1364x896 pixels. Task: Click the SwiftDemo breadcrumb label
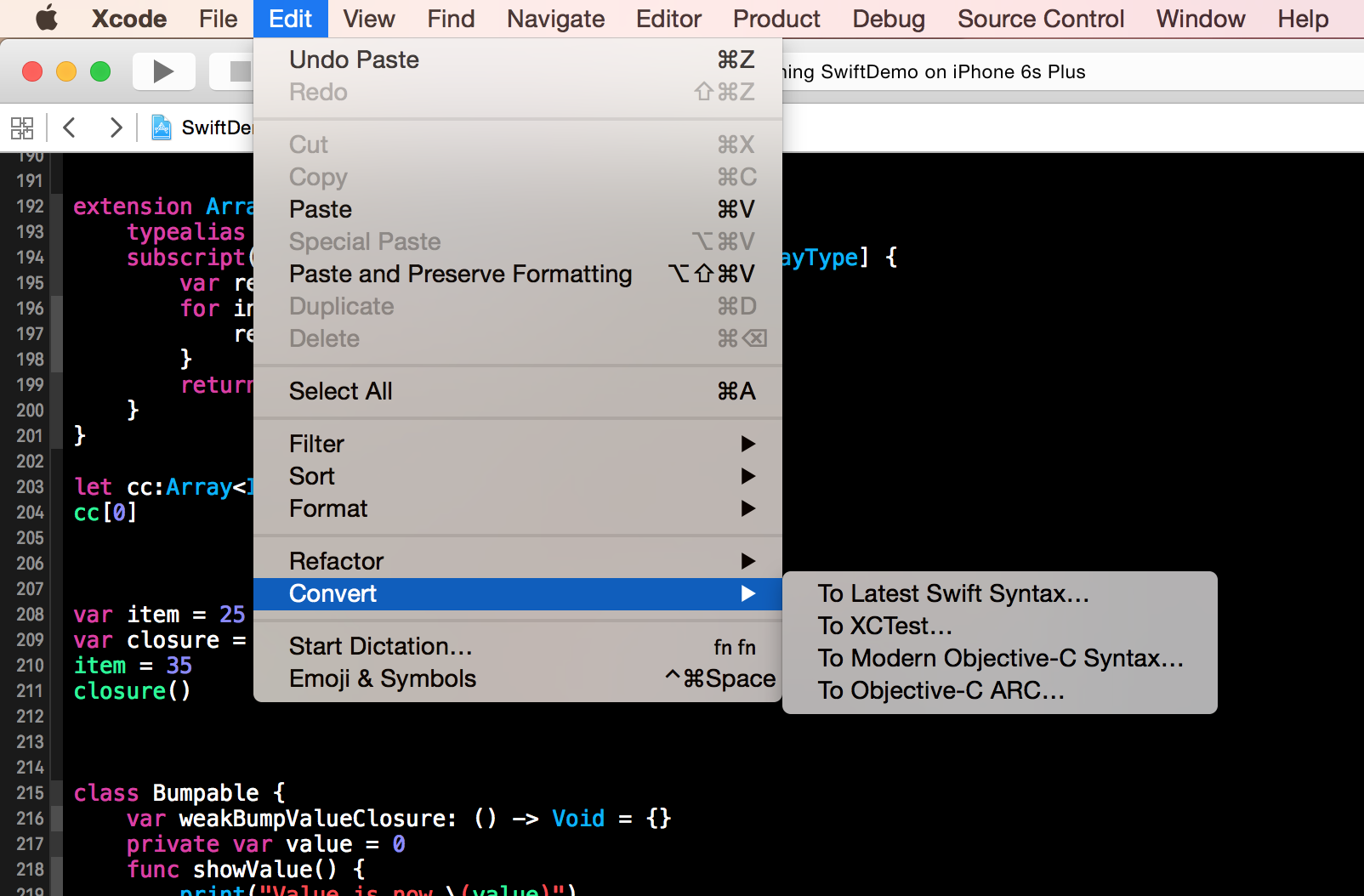[x=217, y=128]
